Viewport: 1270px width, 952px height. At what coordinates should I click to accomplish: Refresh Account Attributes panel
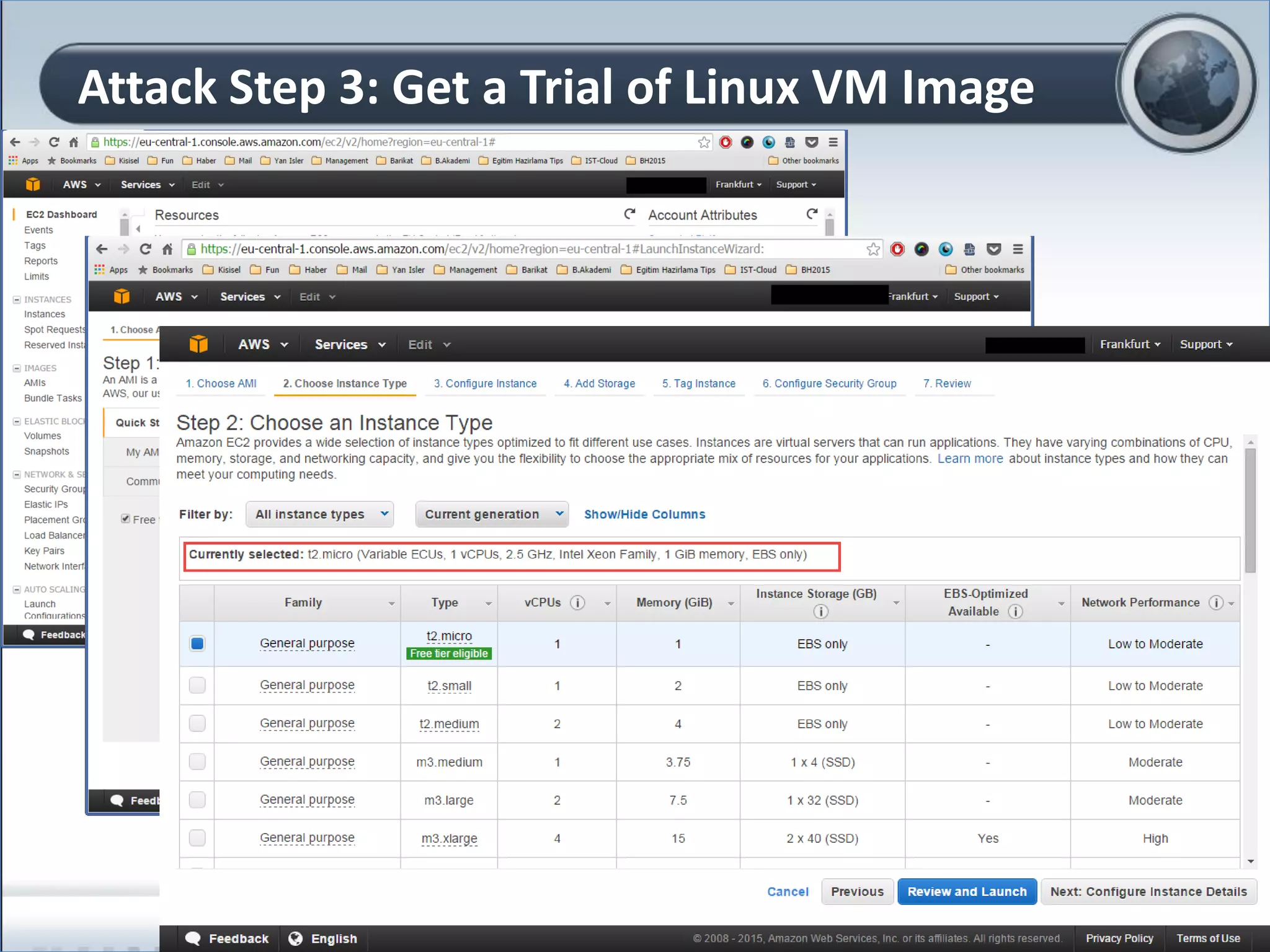point(812,214)
